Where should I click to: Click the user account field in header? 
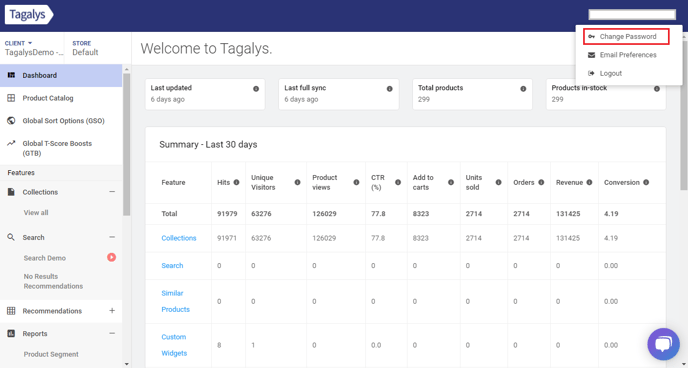coord(632,14)
